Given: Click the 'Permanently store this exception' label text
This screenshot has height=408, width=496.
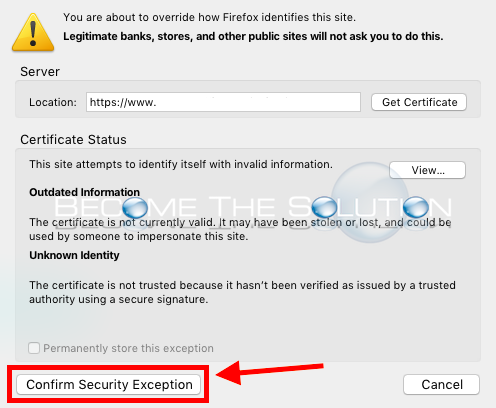Looking at the screenshot, I should pyautogui.click(x=128, y=348).
